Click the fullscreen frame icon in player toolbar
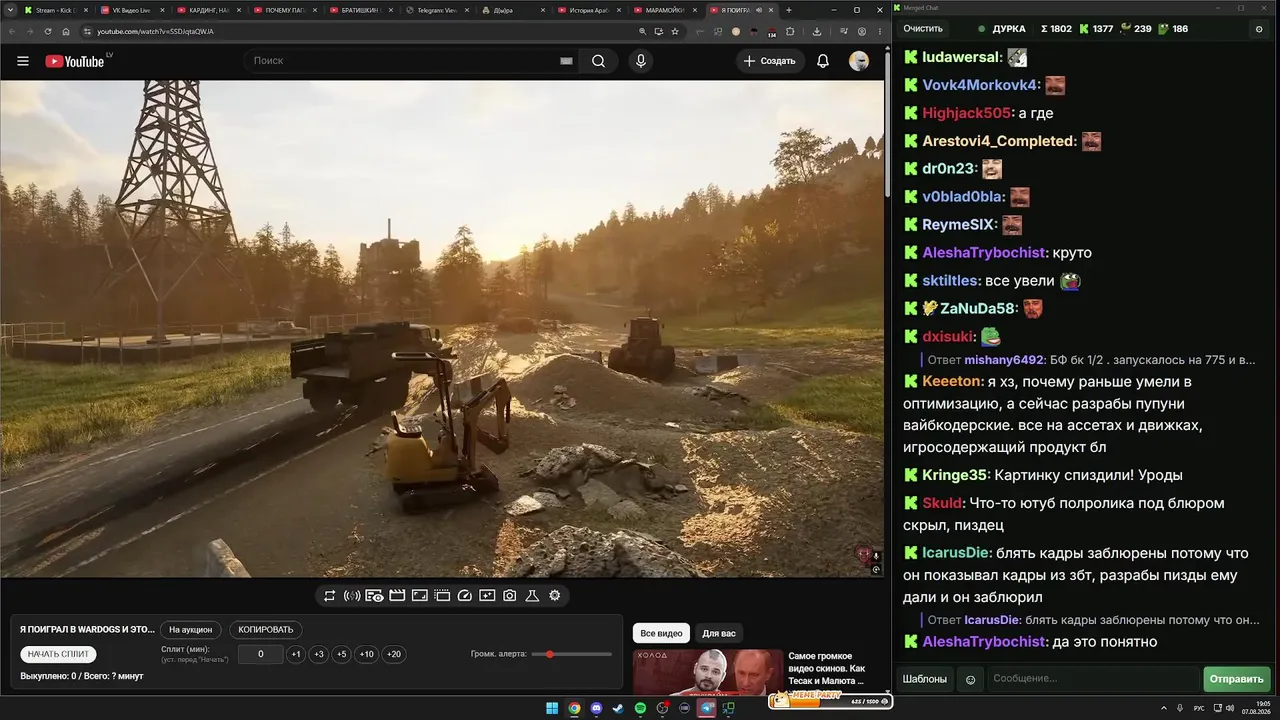Screen dimensions: 1280x720 (x=420, y=596)
